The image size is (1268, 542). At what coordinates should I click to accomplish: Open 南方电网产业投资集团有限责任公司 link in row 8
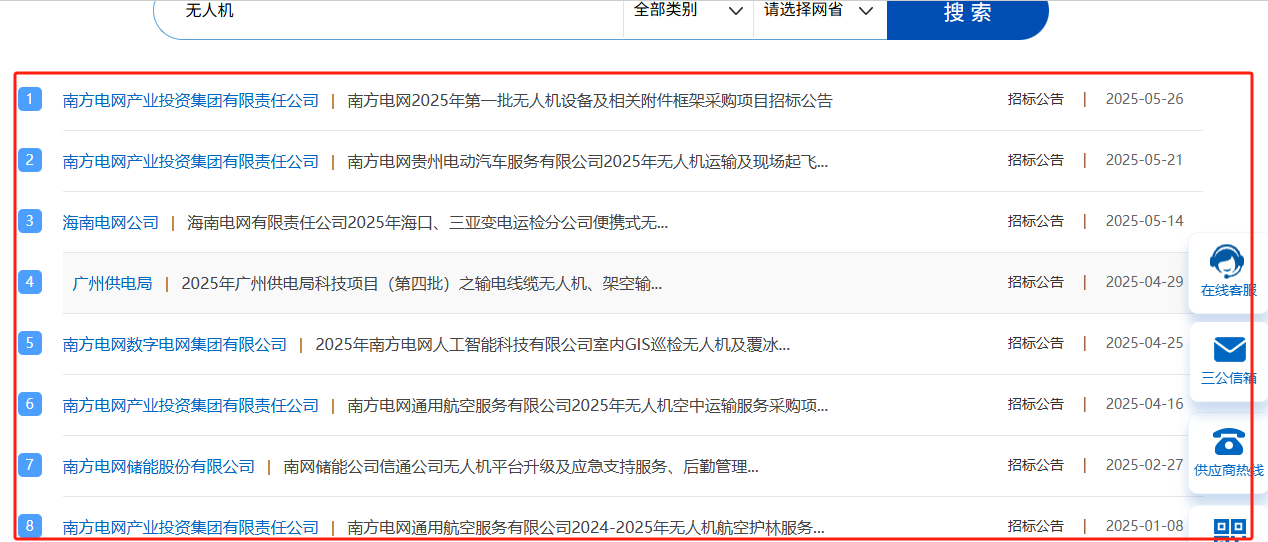(191, 527)
